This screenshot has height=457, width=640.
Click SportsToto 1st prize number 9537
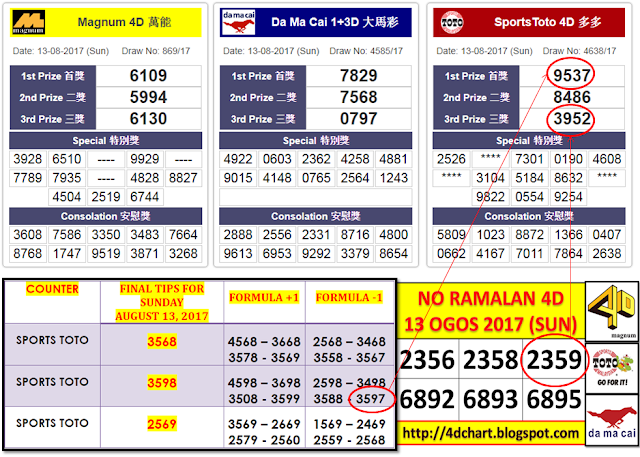[572, 75]
